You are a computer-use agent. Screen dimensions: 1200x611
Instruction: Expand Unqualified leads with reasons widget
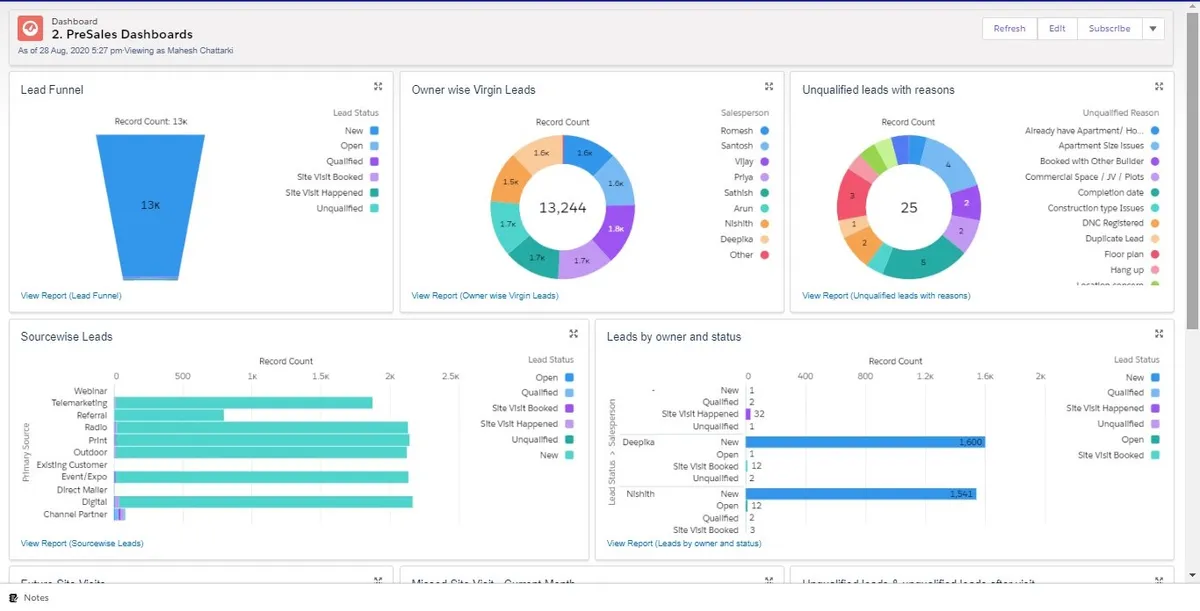1159,87
